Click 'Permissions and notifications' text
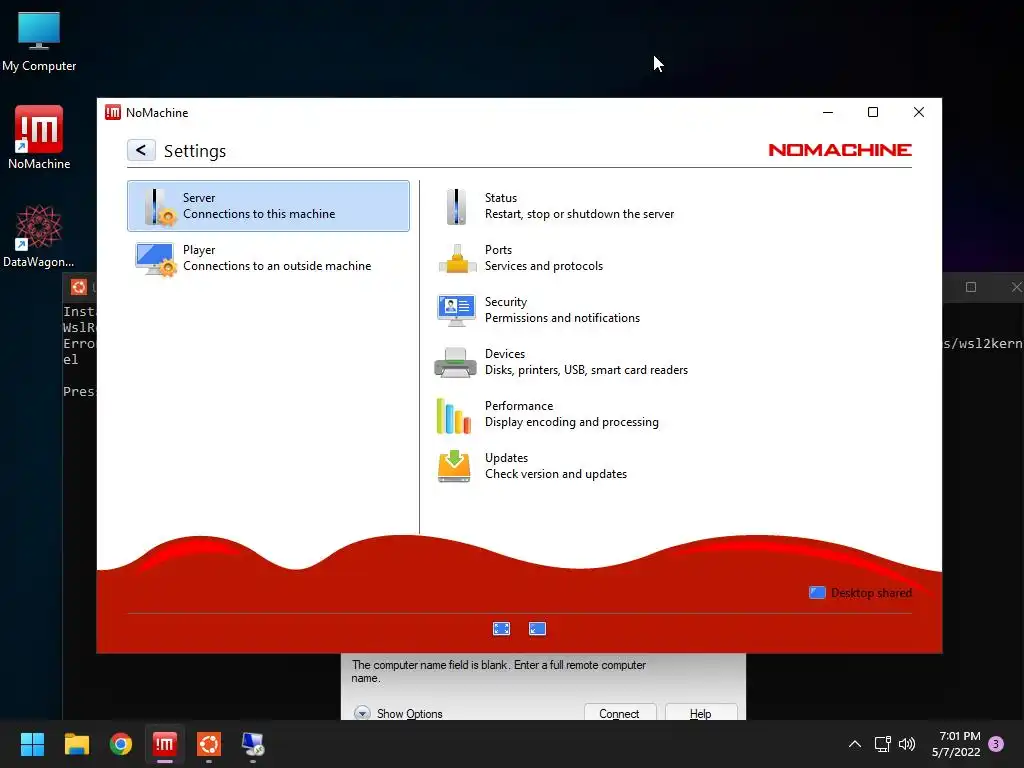The image size is (1024, 768). (562, 318)
